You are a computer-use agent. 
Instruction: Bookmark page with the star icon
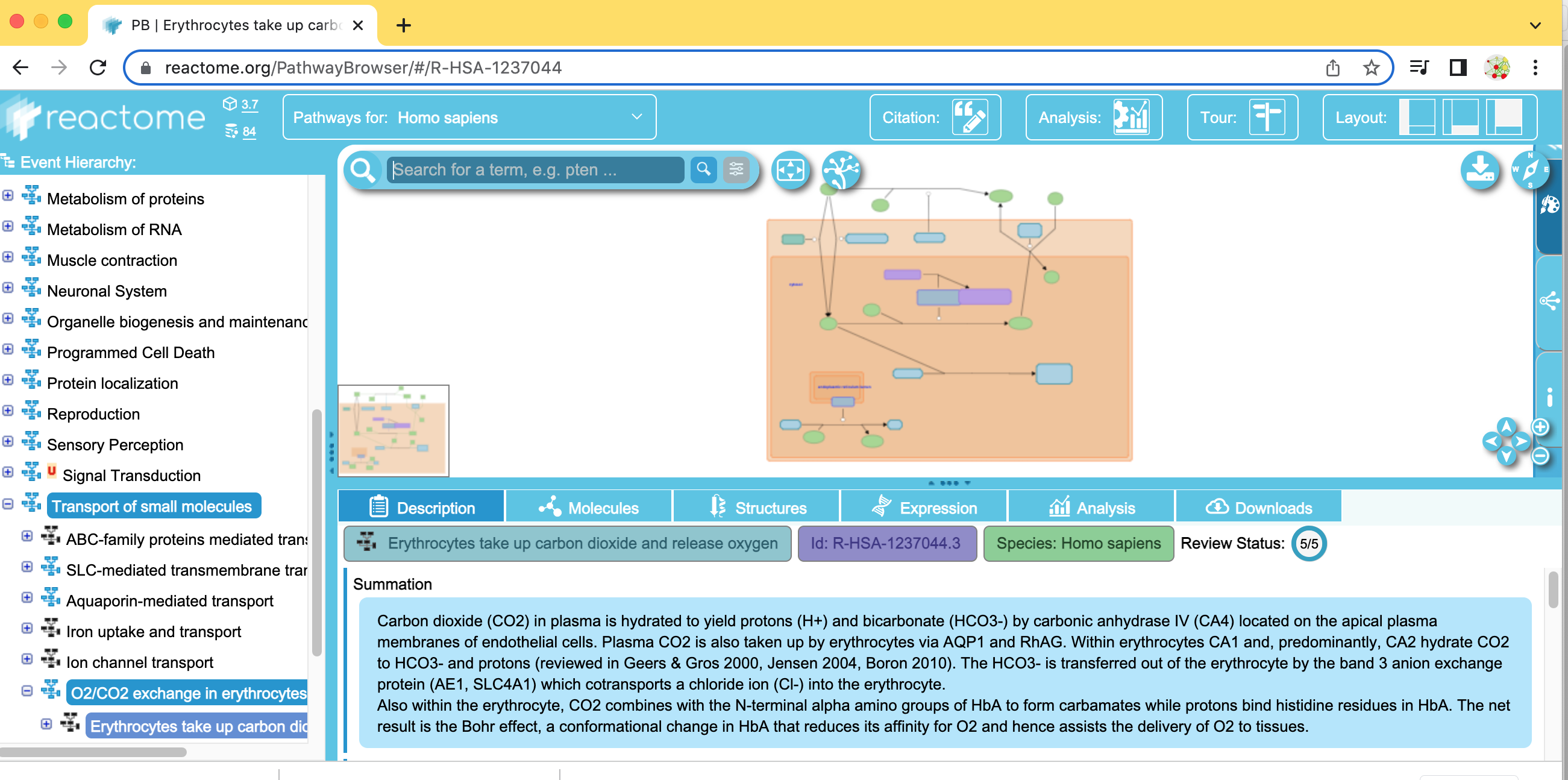click(x=1371, y=68)
